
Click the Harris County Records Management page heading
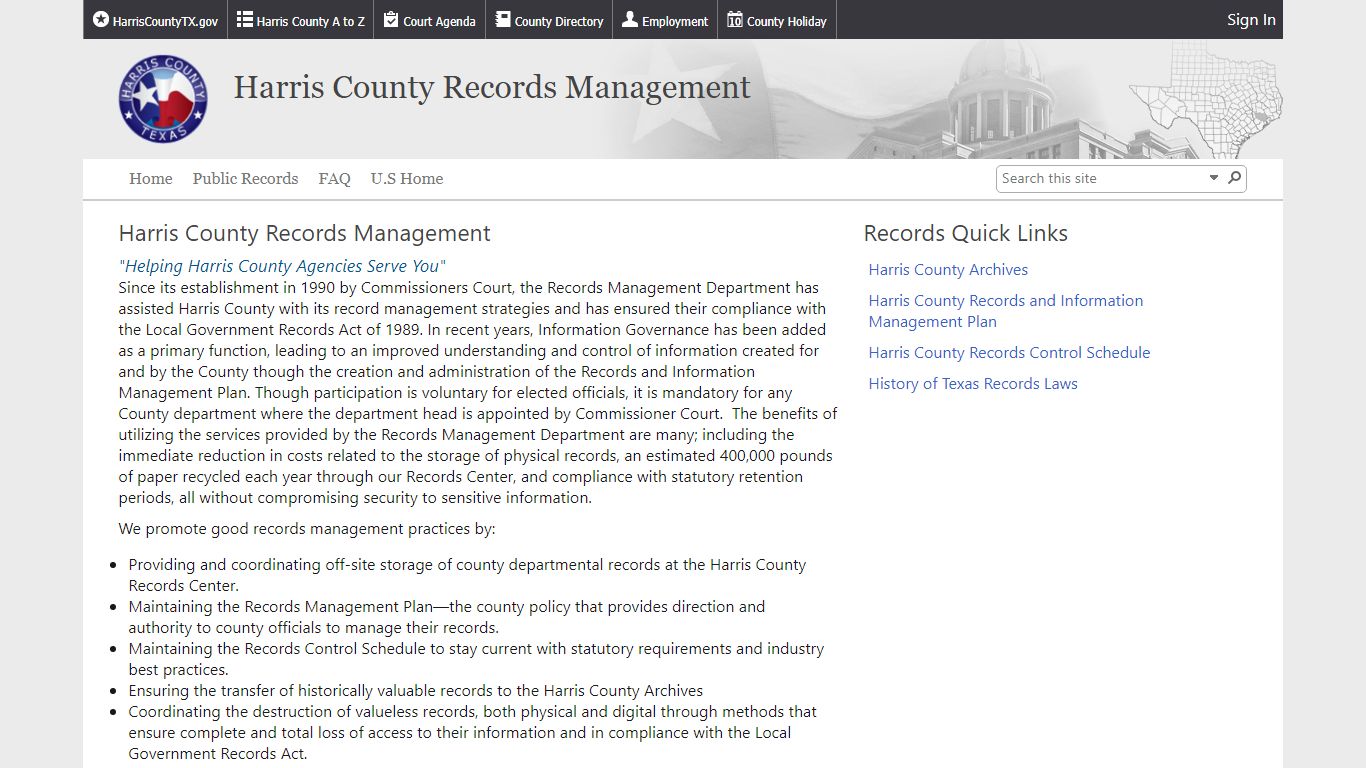[305, 233]
